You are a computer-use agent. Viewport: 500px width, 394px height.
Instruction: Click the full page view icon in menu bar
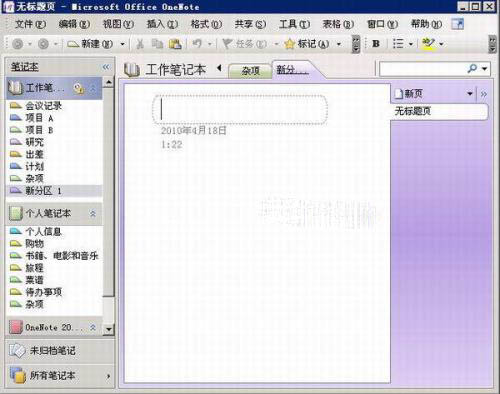coord(457,24)
